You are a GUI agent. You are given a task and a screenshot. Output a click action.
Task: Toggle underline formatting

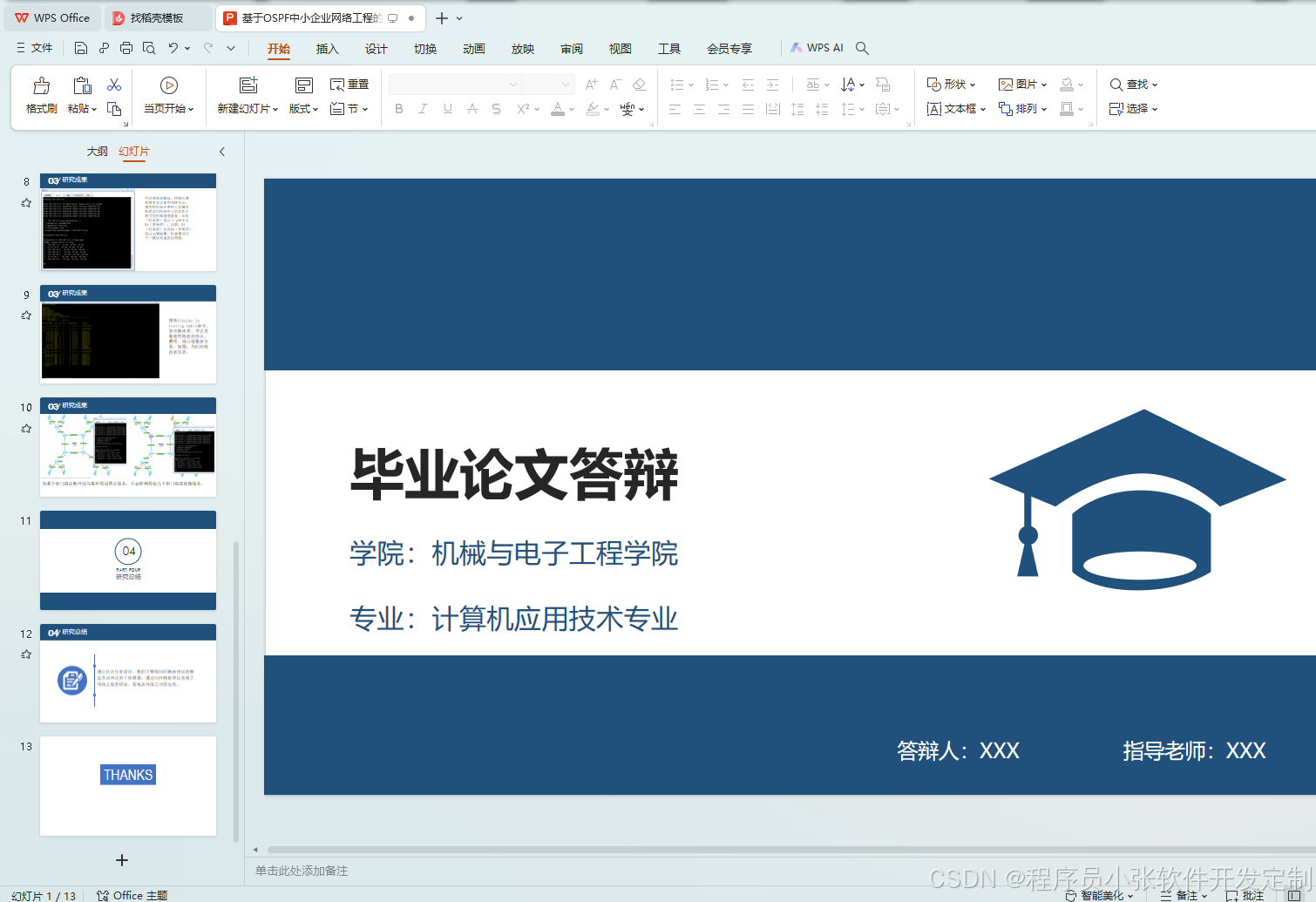pyautogui.click(x=447, y=109)
